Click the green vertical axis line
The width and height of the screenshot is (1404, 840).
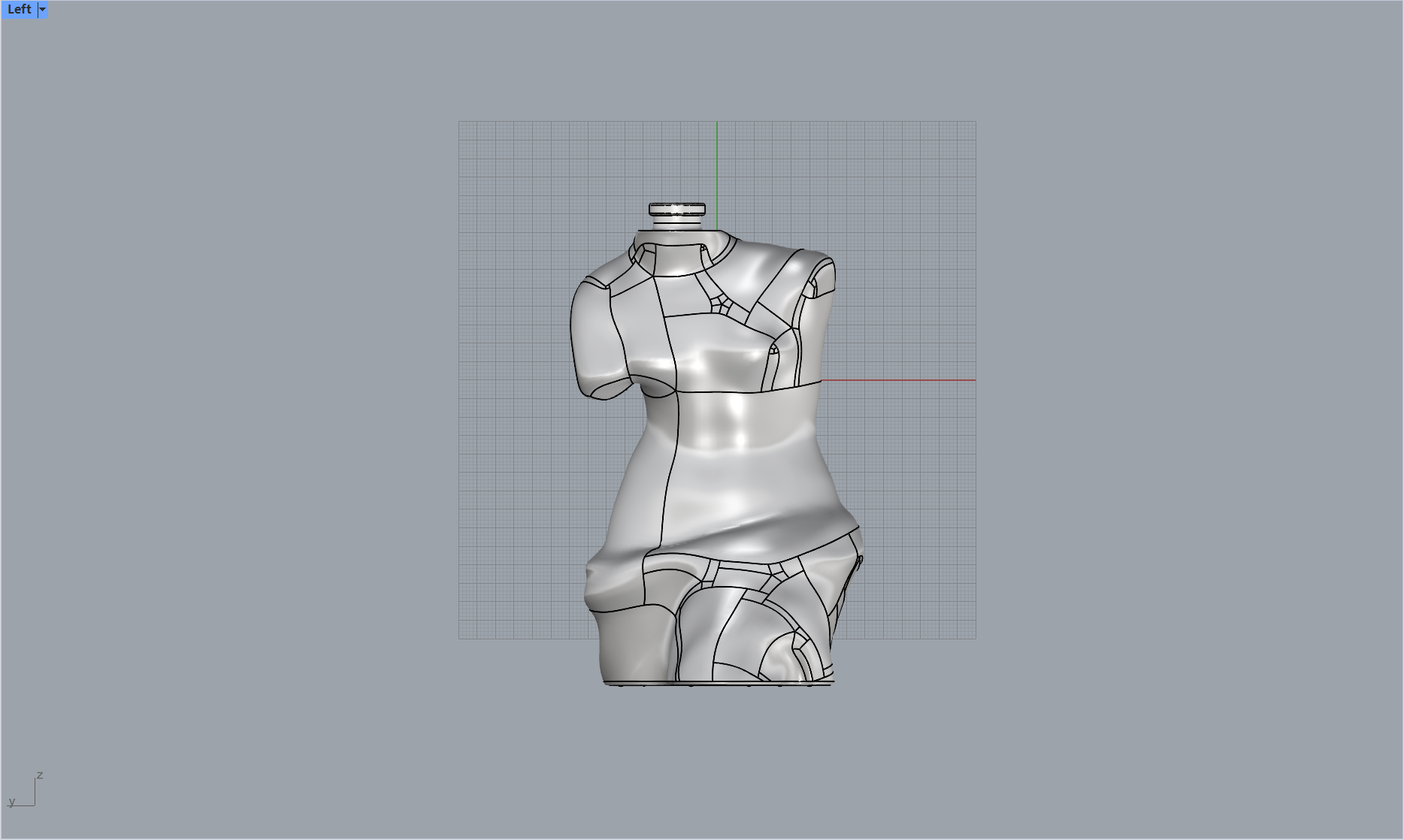(717, 173)
